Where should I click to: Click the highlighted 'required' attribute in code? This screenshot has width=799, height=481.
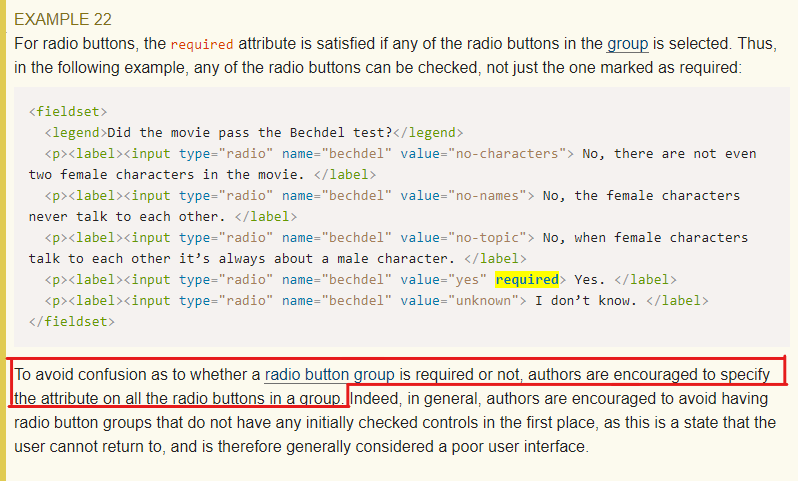(x=527, y=280)
